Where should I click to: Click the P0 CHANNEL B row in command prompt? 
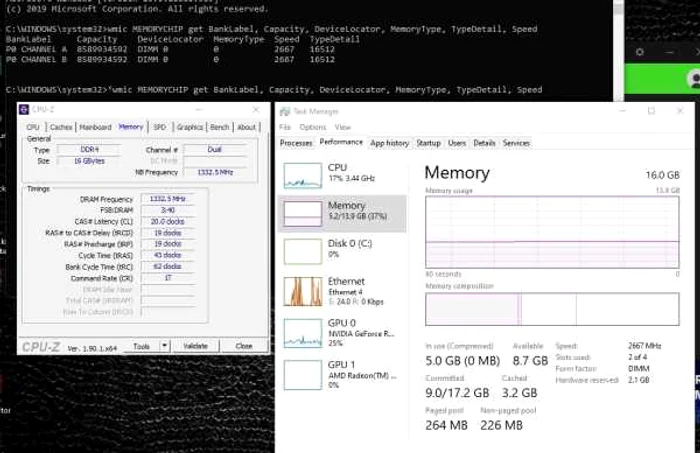[x=170, y=59]
